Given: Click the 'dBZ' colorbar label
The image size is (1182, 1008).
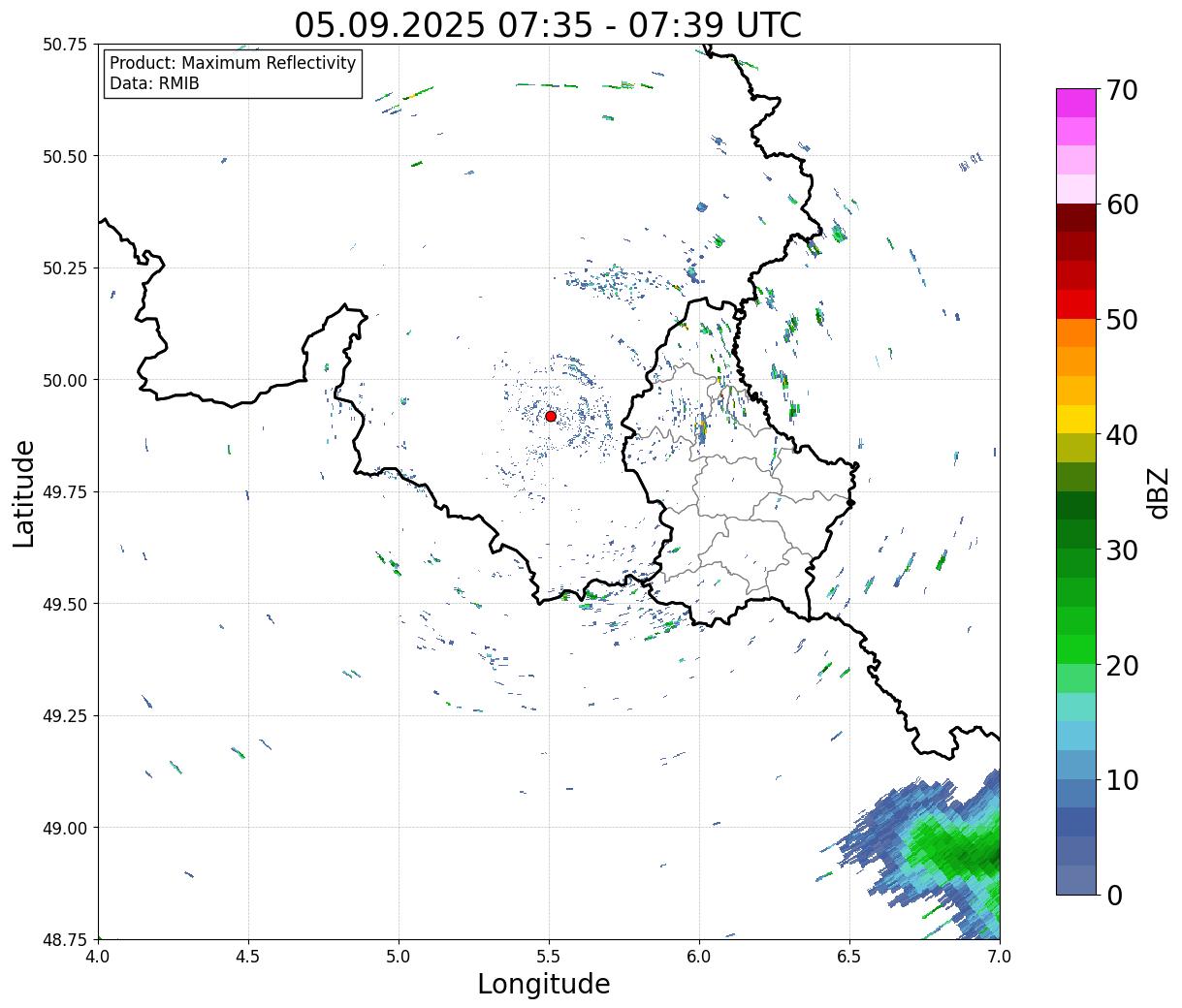Looking at the screenshot, I should coord(1158,492).
